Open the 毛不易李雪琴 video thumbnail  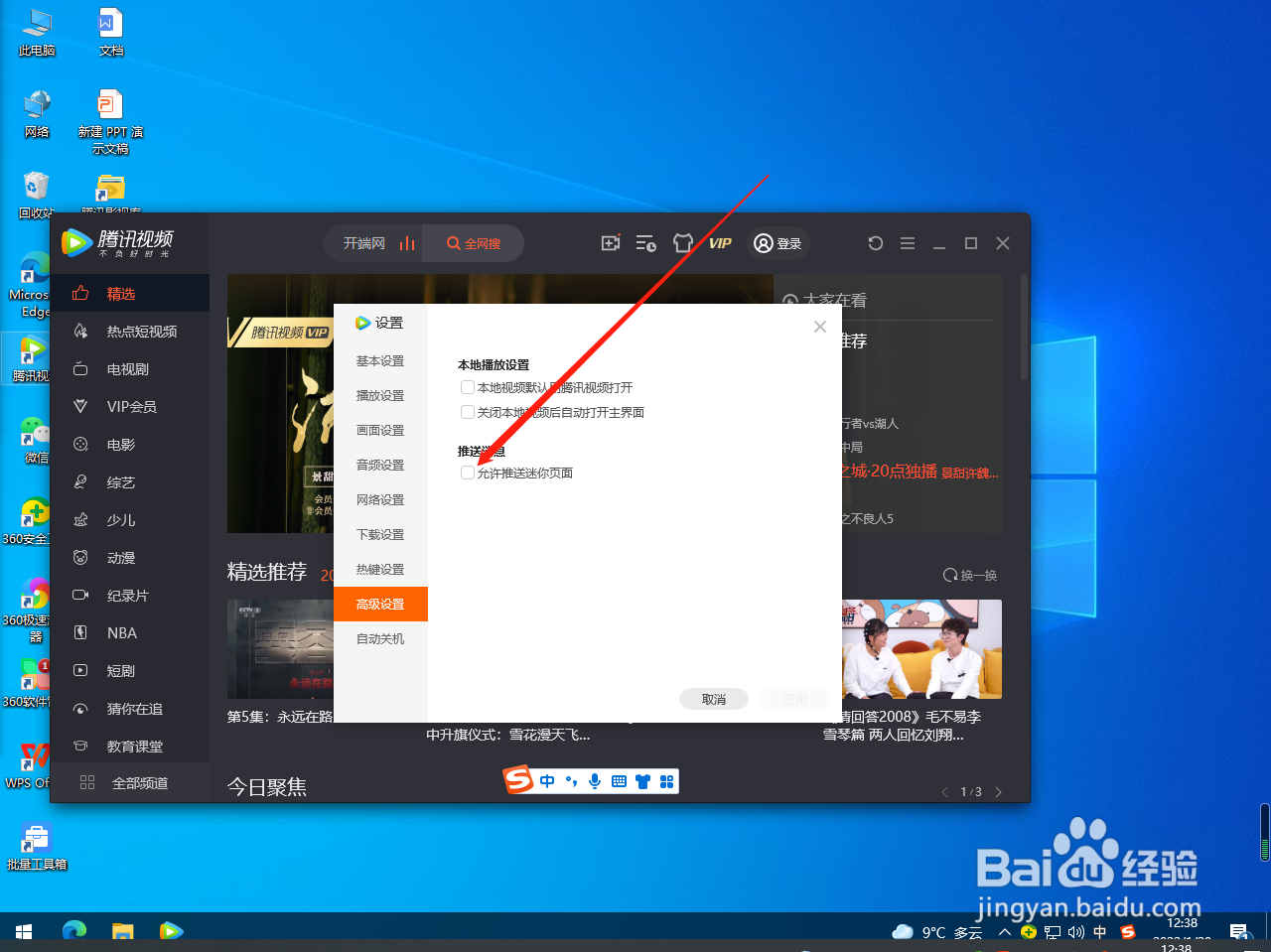coord(921,649)
